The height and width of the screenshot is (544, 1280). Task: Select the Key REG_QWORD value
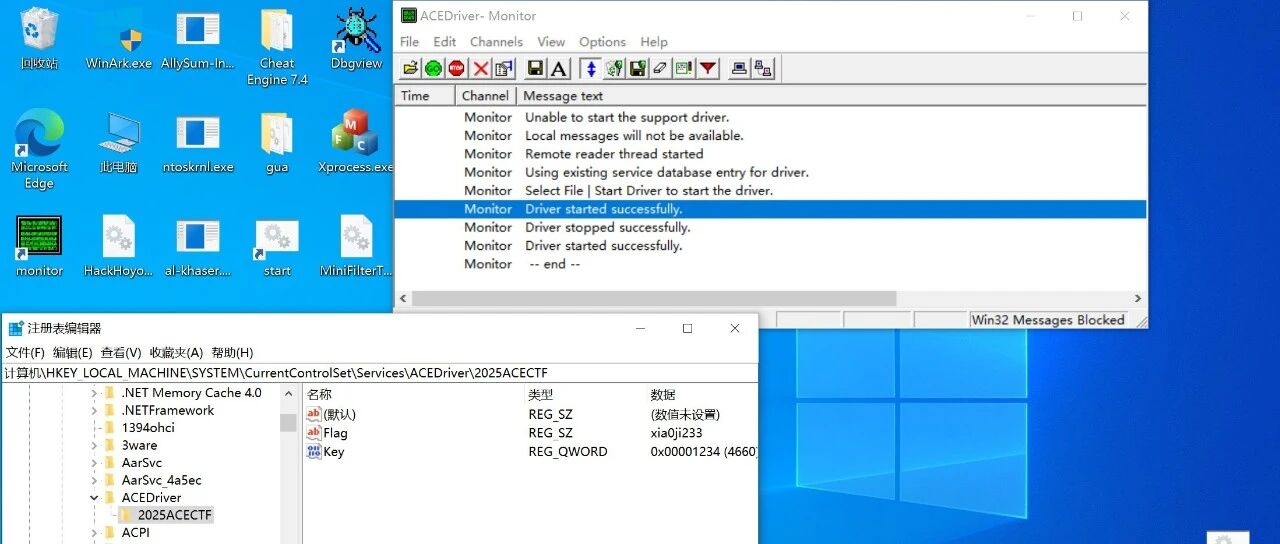[333, 451]
